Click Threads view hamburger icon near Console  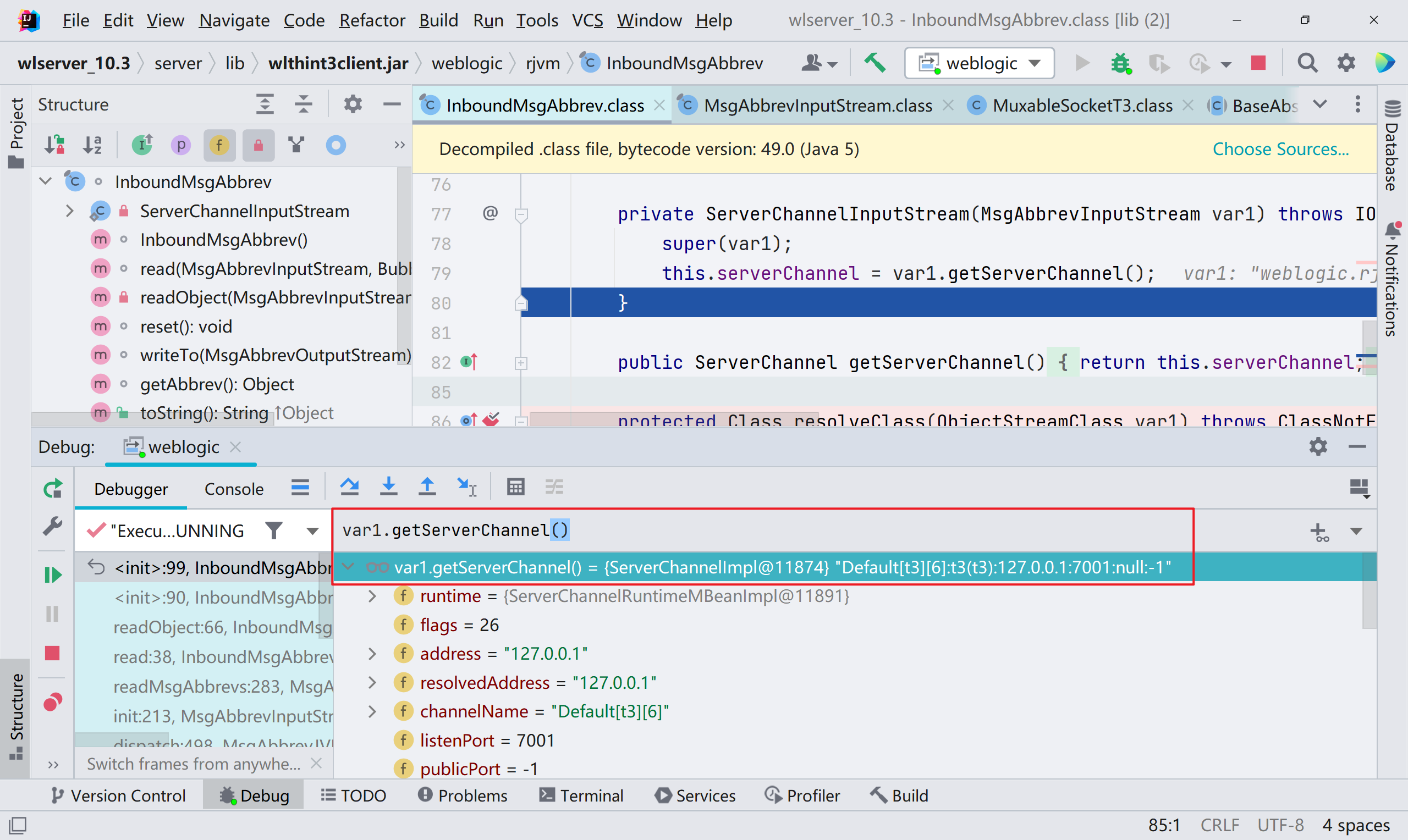point(300,487)
